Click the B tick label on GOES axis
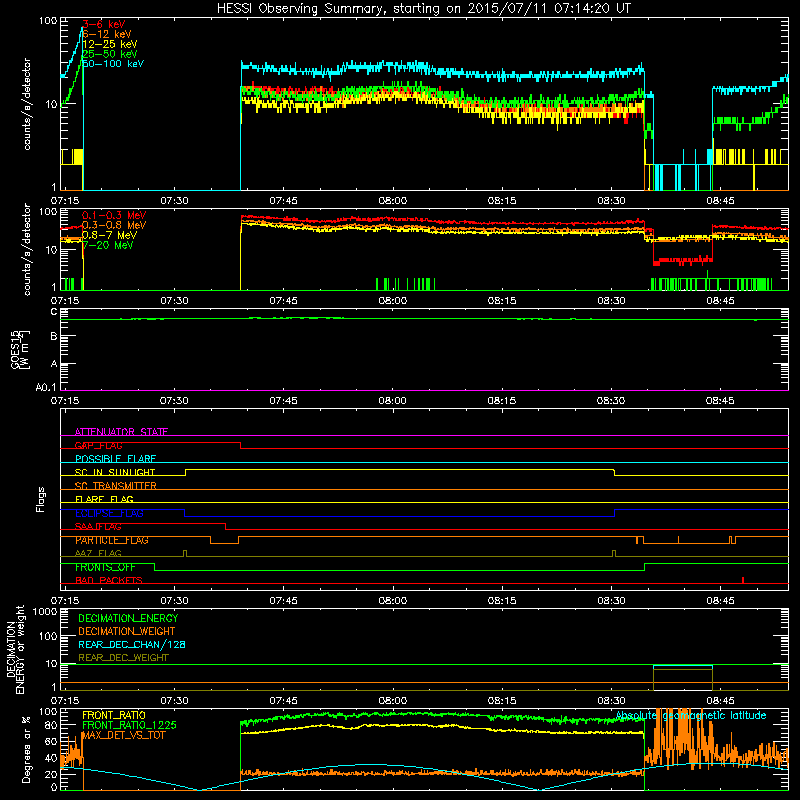 pos(54,336)
